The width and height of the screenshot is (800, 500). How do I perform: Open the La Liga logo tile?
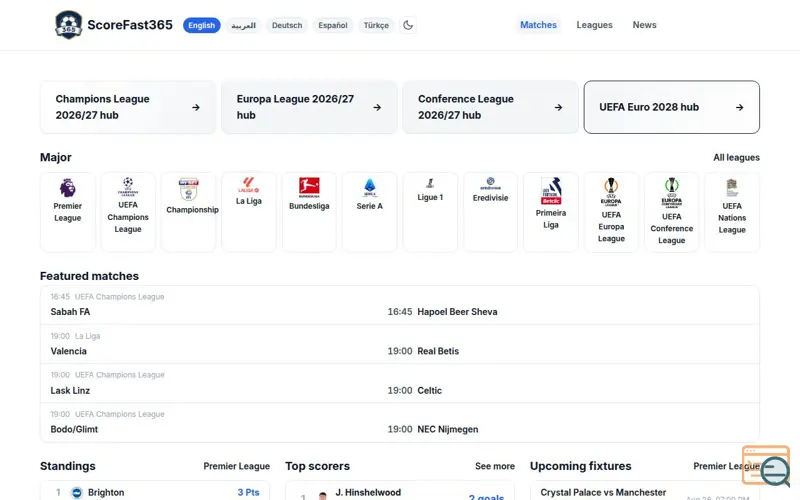click(249, 212)
